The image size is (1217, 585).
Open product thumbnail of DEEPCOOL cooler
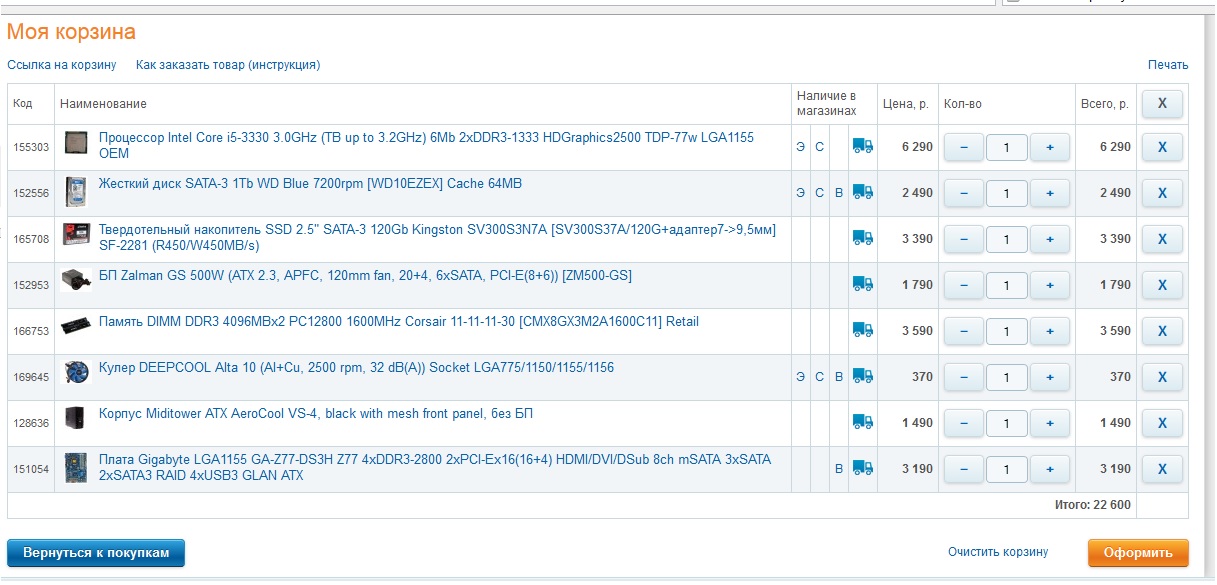pos(75,372)
